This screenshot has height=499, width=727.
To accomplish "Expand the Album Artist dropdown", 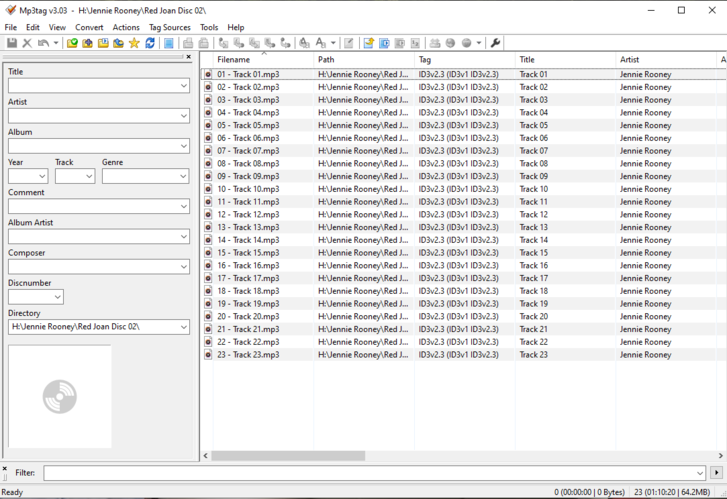I will click(x=184, y=237).
